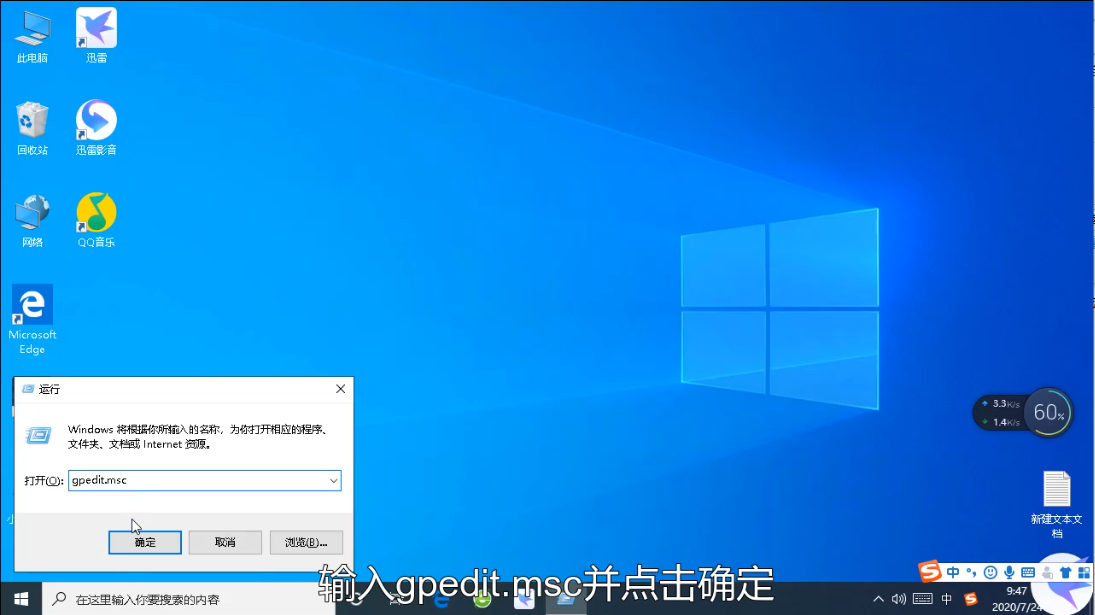Open the Sogou emoji panel icon

point(991,571)
